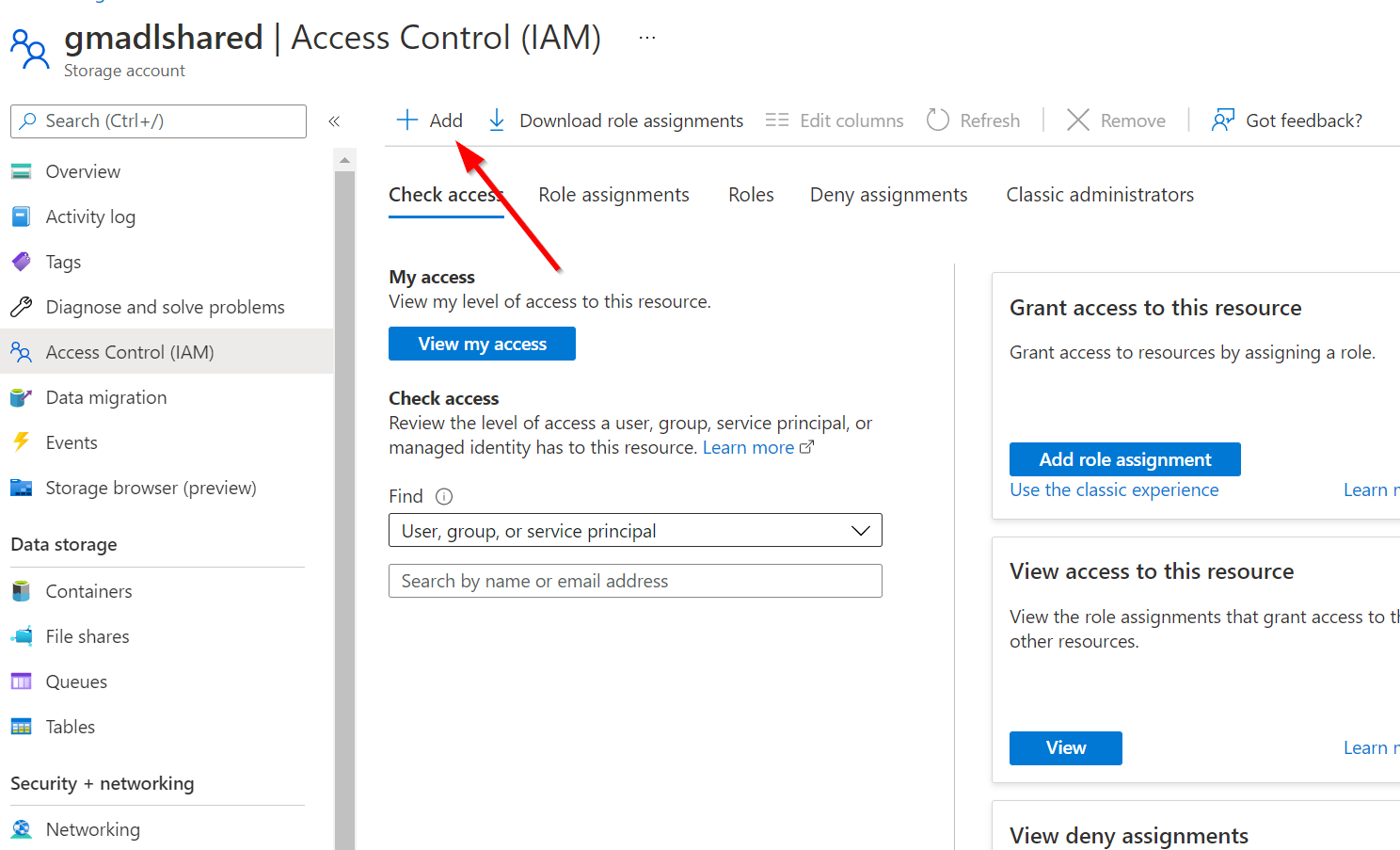Click the three-dot more options ellipsis
Viewport: 1400px width, 850px height.
(x=647, y=38)
